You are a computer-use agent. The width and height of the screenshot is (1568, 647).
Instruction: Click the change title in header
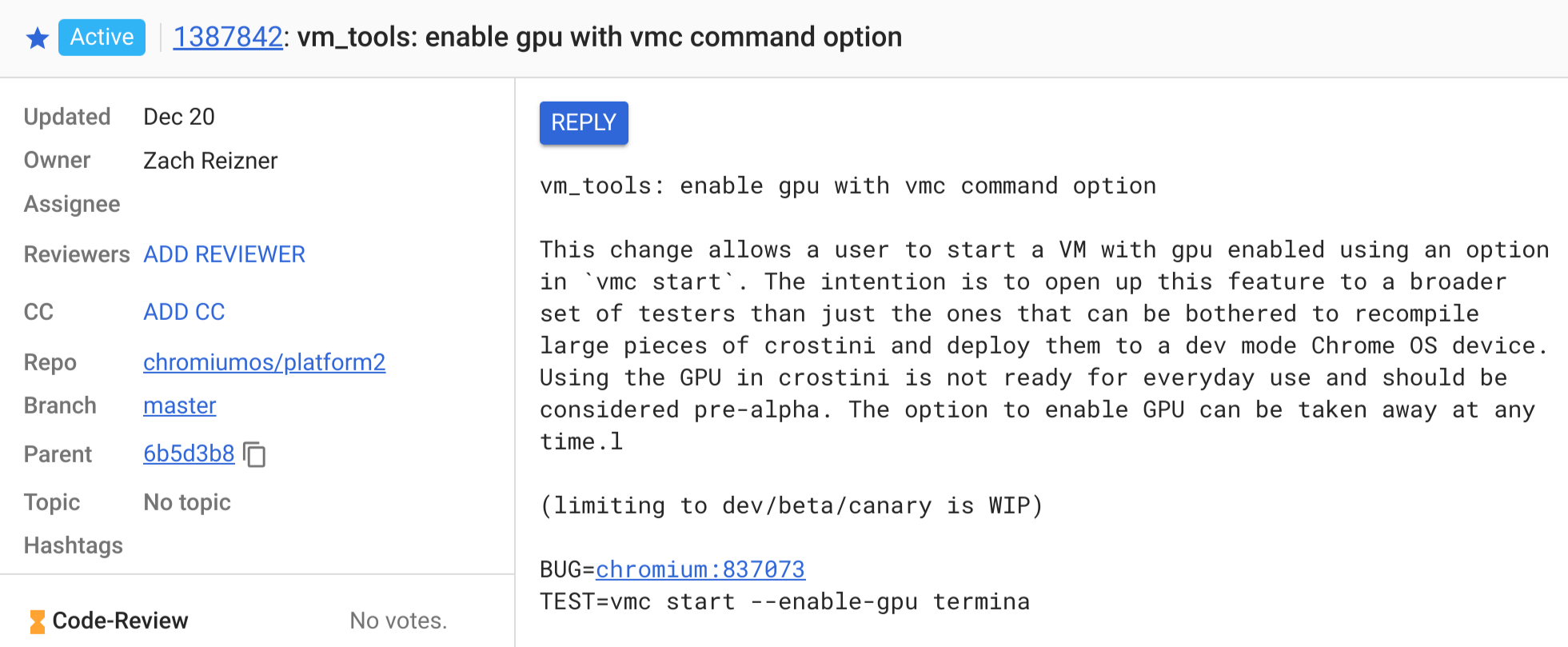[x=599, y=38]
